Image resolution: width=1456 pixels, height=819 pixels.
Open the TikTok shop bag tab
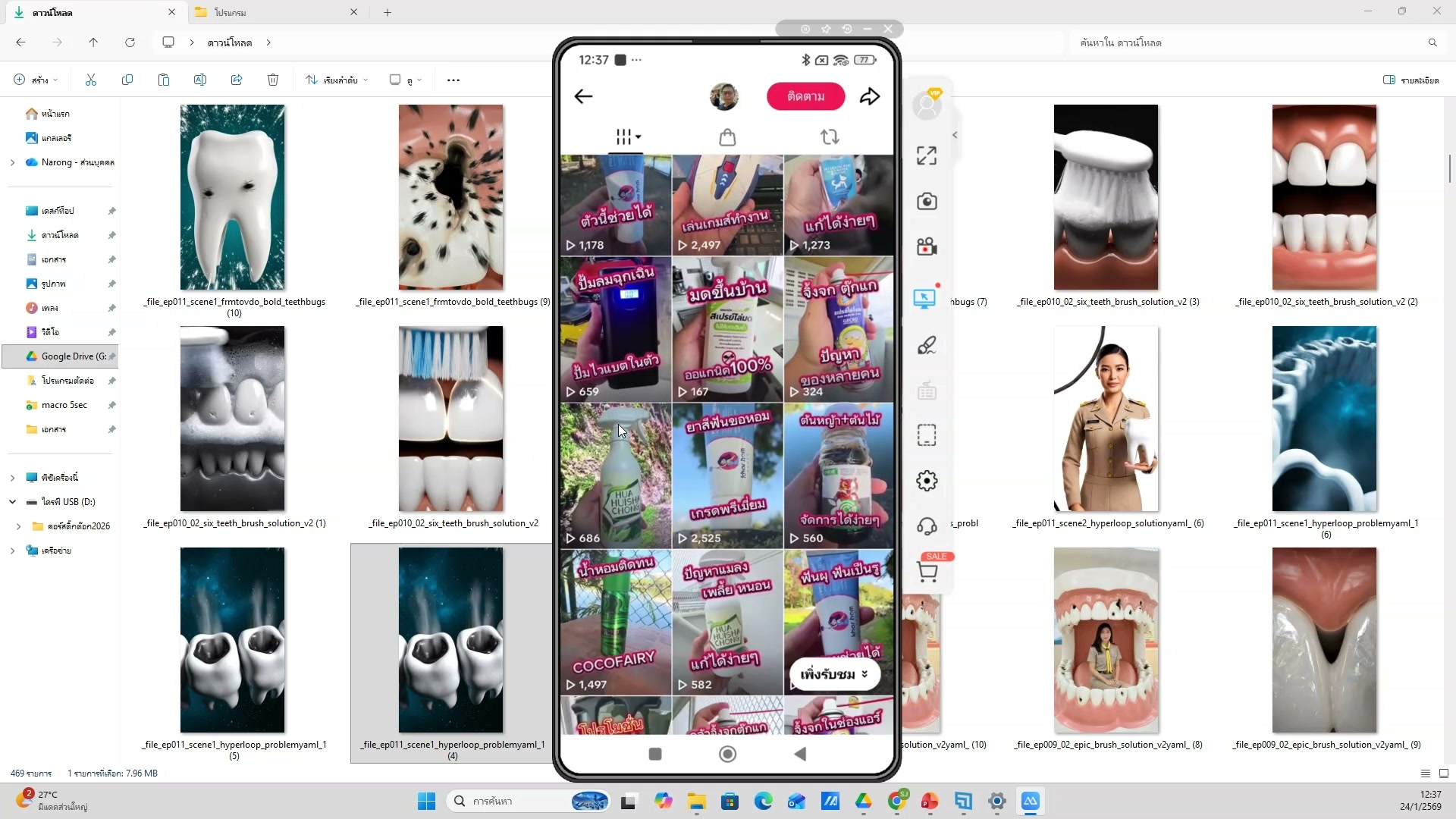[x=727, y=137]
